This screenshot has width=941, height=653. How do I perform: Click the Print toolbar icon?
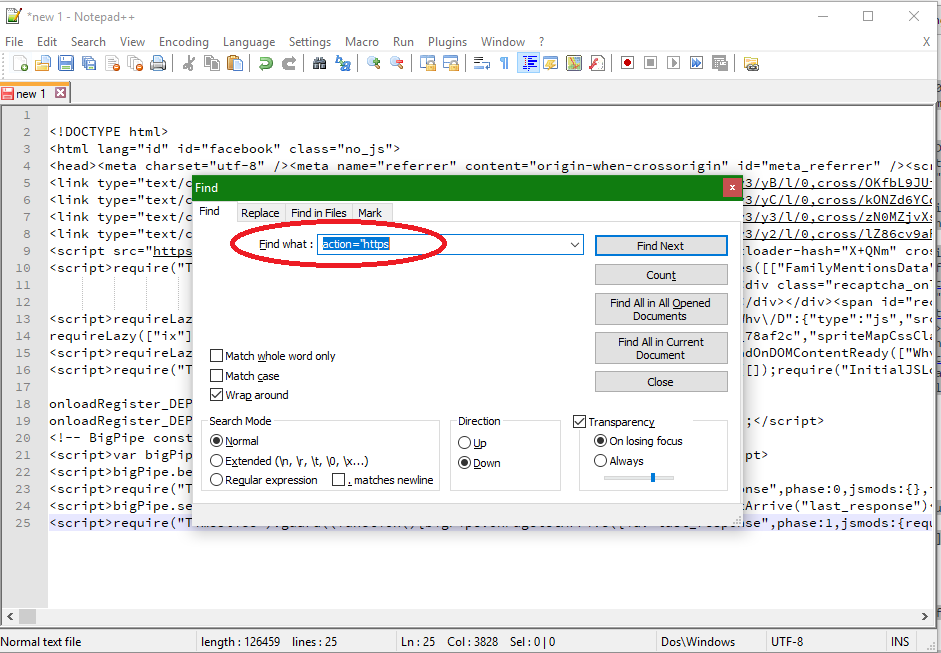[158, 63]
